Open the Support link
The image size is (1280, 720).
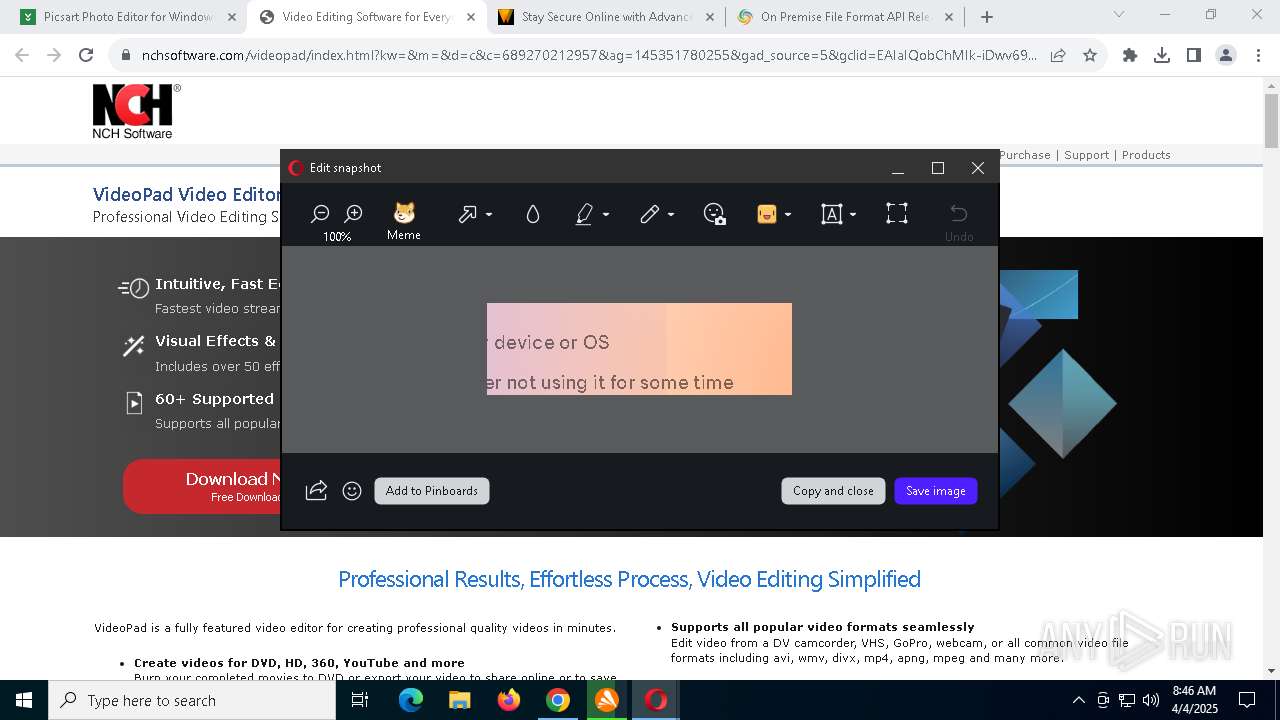coord(1086,155)
